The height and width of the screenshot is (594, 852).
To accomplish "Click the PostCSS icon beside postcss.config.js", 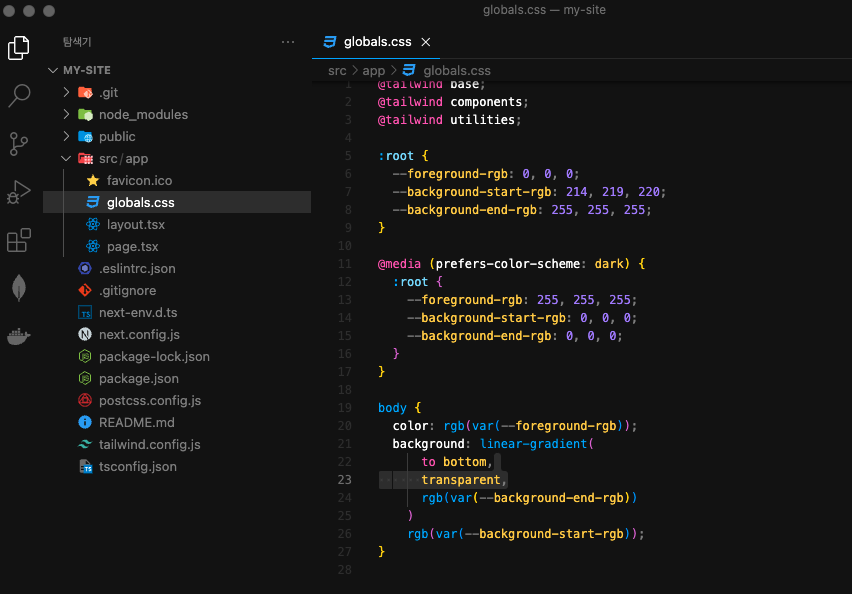I will point(85,401).
